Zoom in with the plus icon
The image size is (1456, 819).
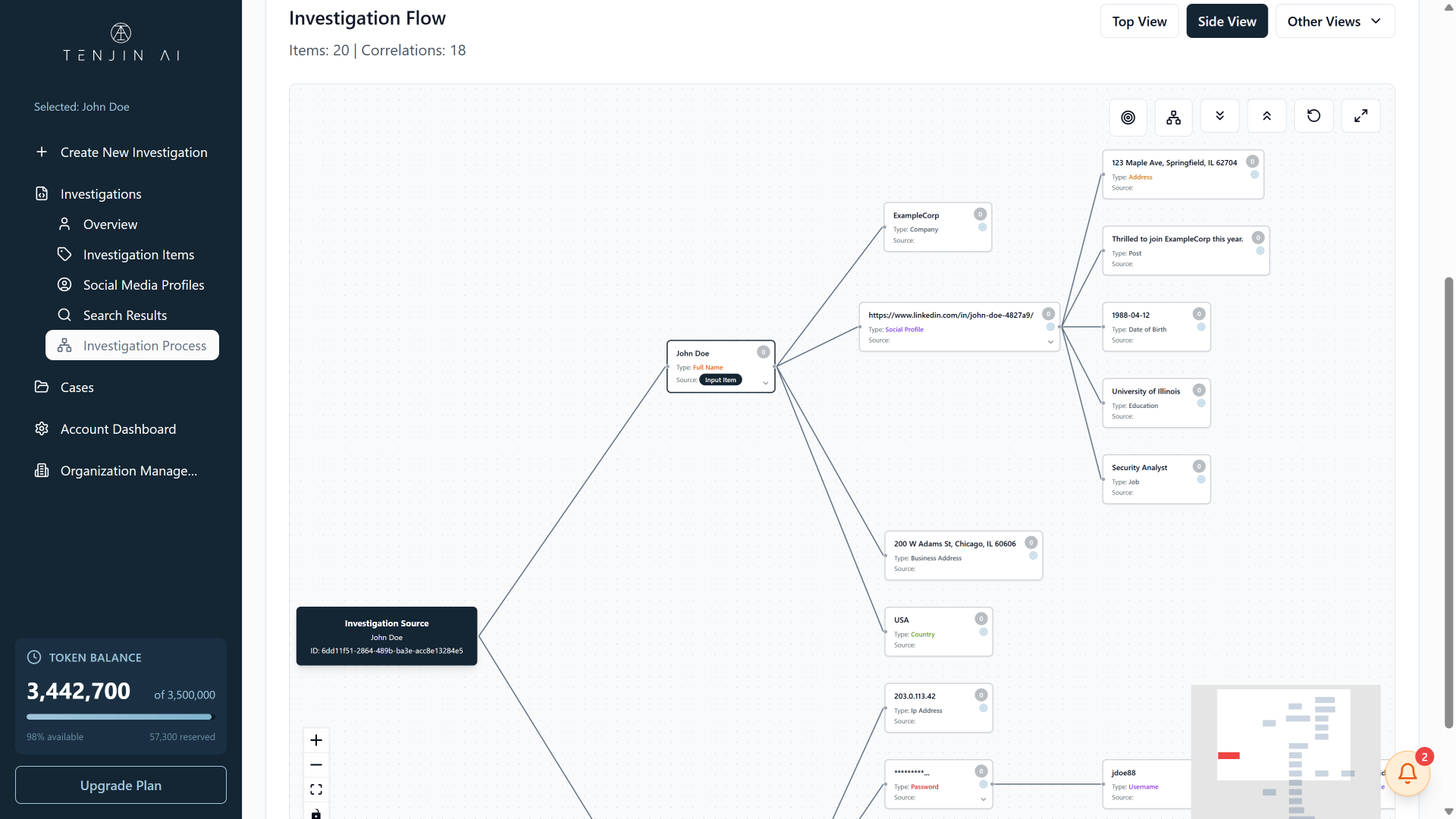pos(316,739)
